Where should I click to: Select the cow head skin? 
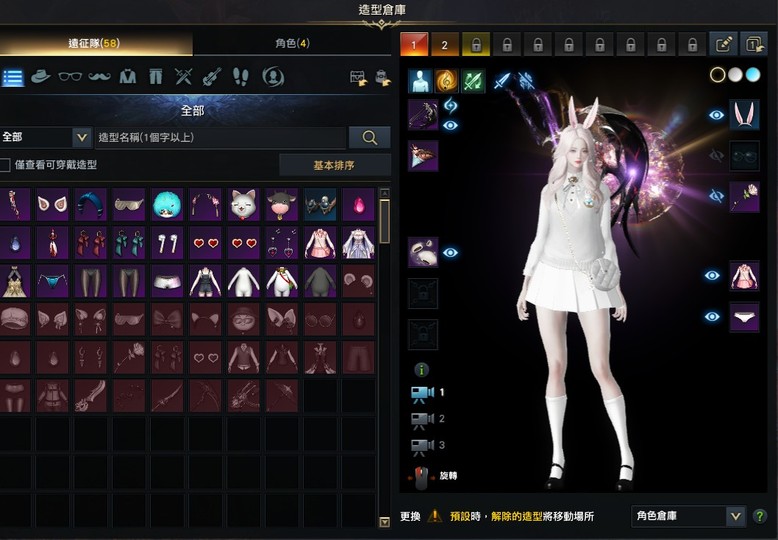[x=281, y=204]
